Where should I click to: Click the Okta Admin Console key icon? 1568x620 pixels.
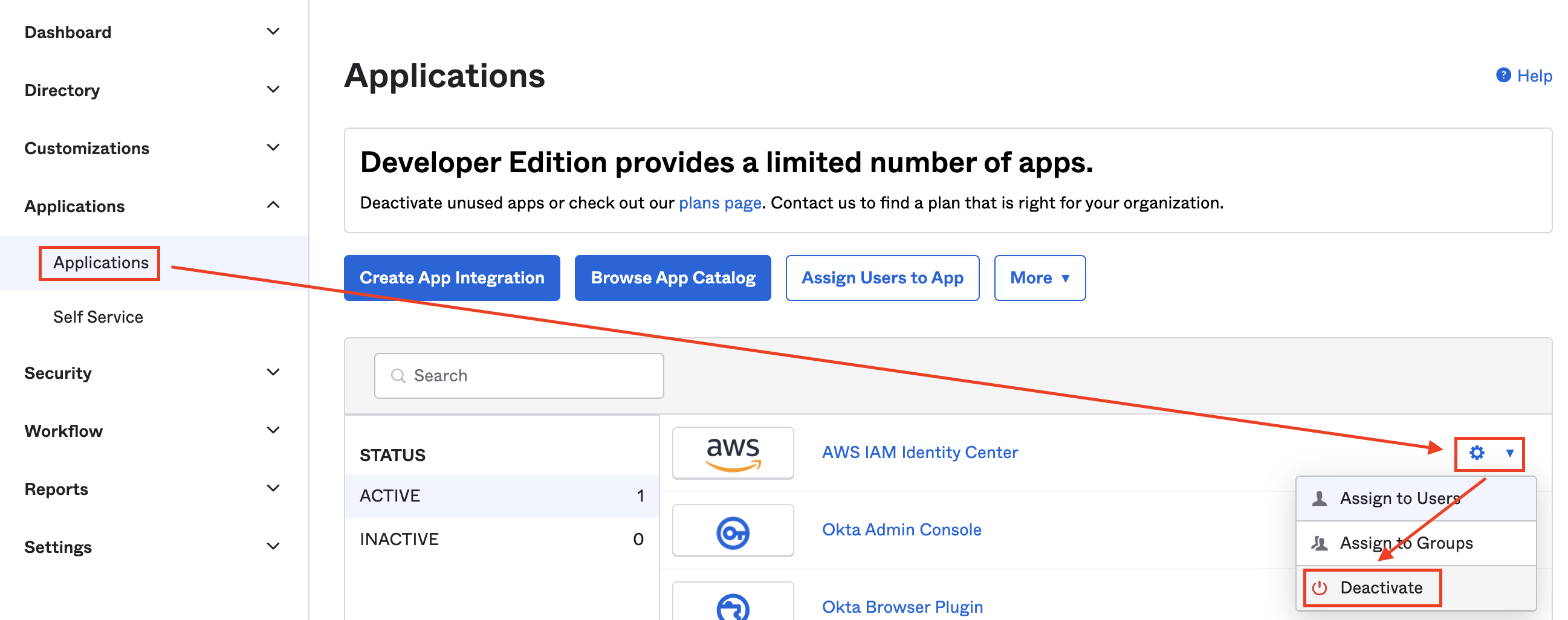click(733, 532)
